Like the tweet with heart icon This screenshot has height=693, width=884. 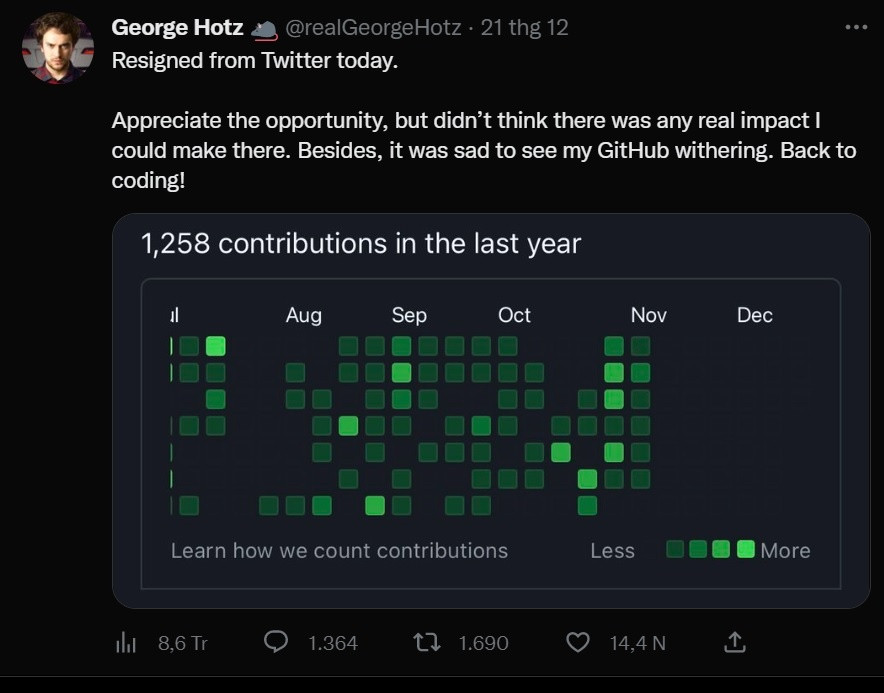pos(578,642)
